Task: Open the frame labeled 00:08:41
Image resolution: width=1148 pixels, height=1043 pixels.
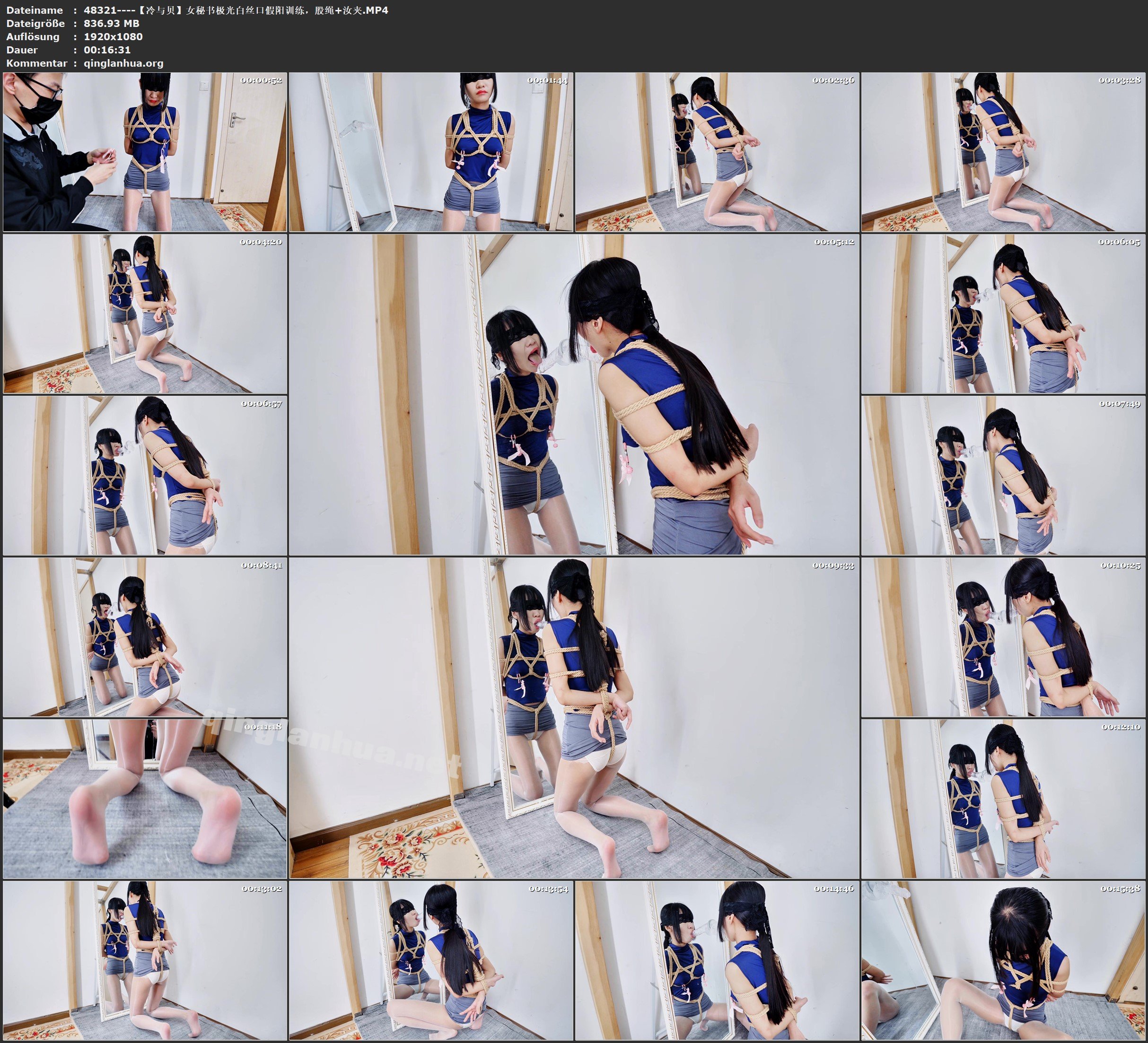Action: (145, 637)
